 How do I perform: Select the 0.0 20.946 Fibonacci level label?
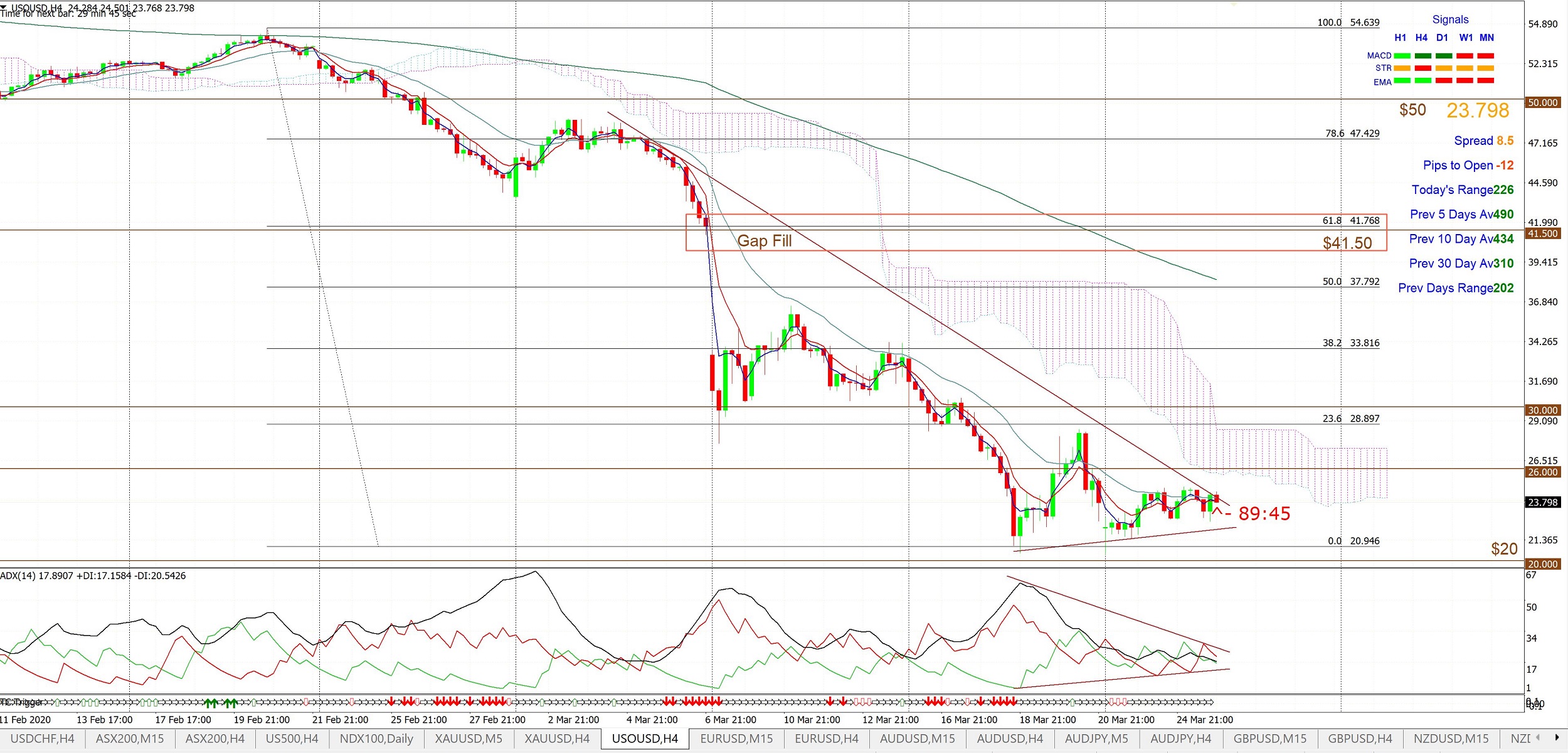pyautogui.click(x=1353, y=541)
